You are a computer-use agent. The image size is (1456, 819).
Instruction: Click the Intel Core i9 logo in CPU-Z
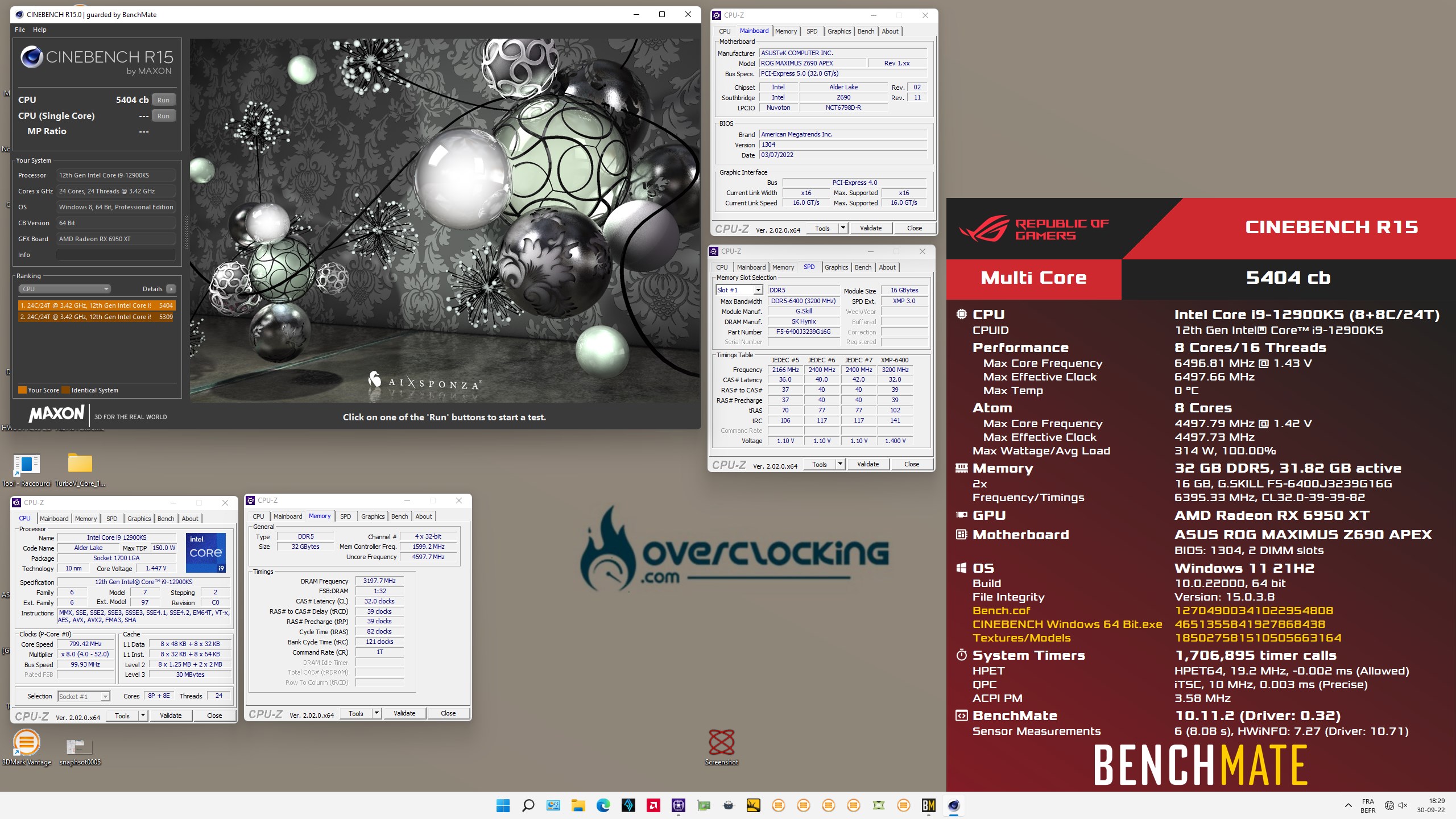pos(206,552)
